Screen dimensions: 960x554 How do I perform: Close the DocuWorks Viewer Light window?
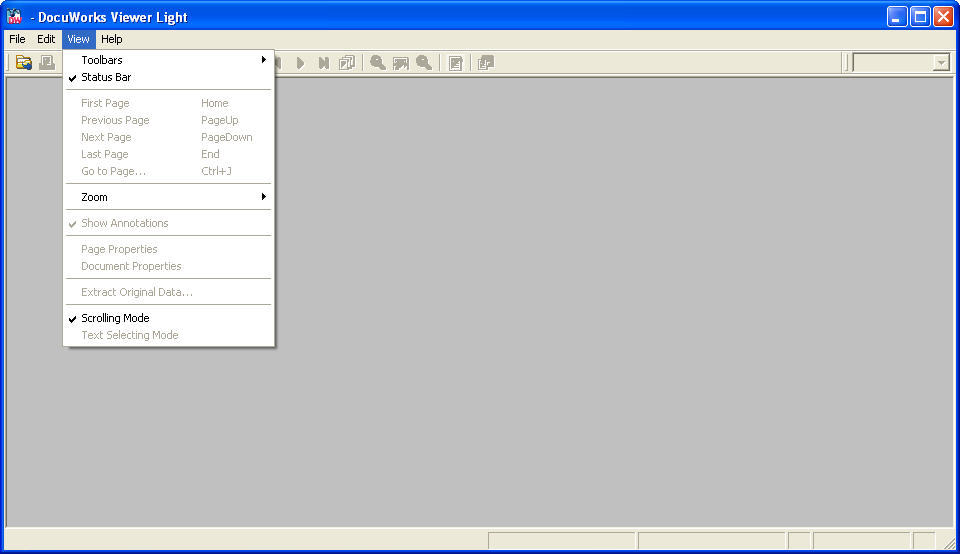(x=943, y=17)
